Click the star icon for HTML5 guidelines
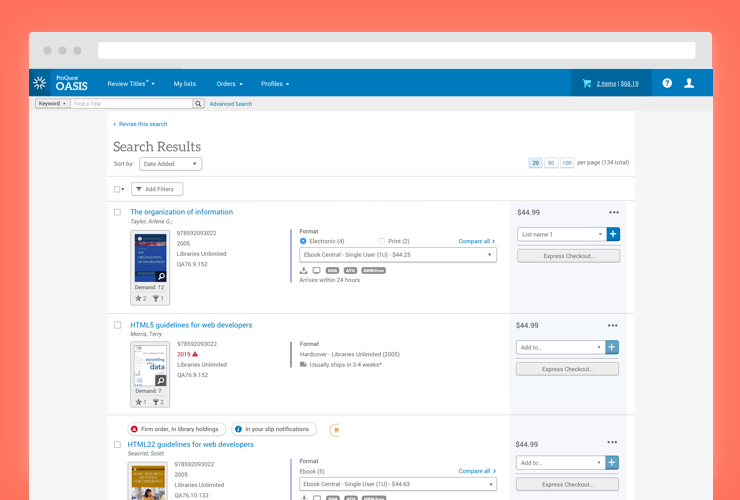 [138, 402]
